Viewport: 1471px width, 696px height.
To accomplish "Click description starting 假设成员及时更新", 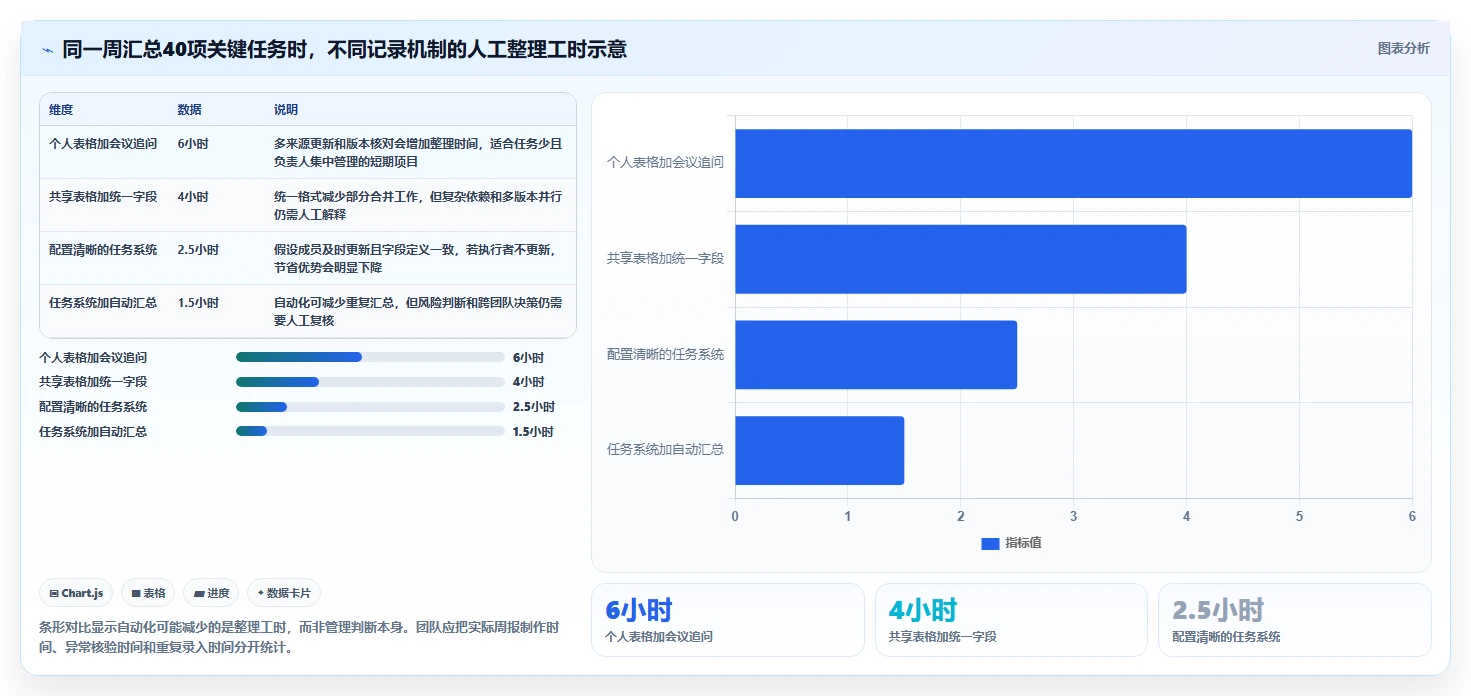I will coord(418,258).
